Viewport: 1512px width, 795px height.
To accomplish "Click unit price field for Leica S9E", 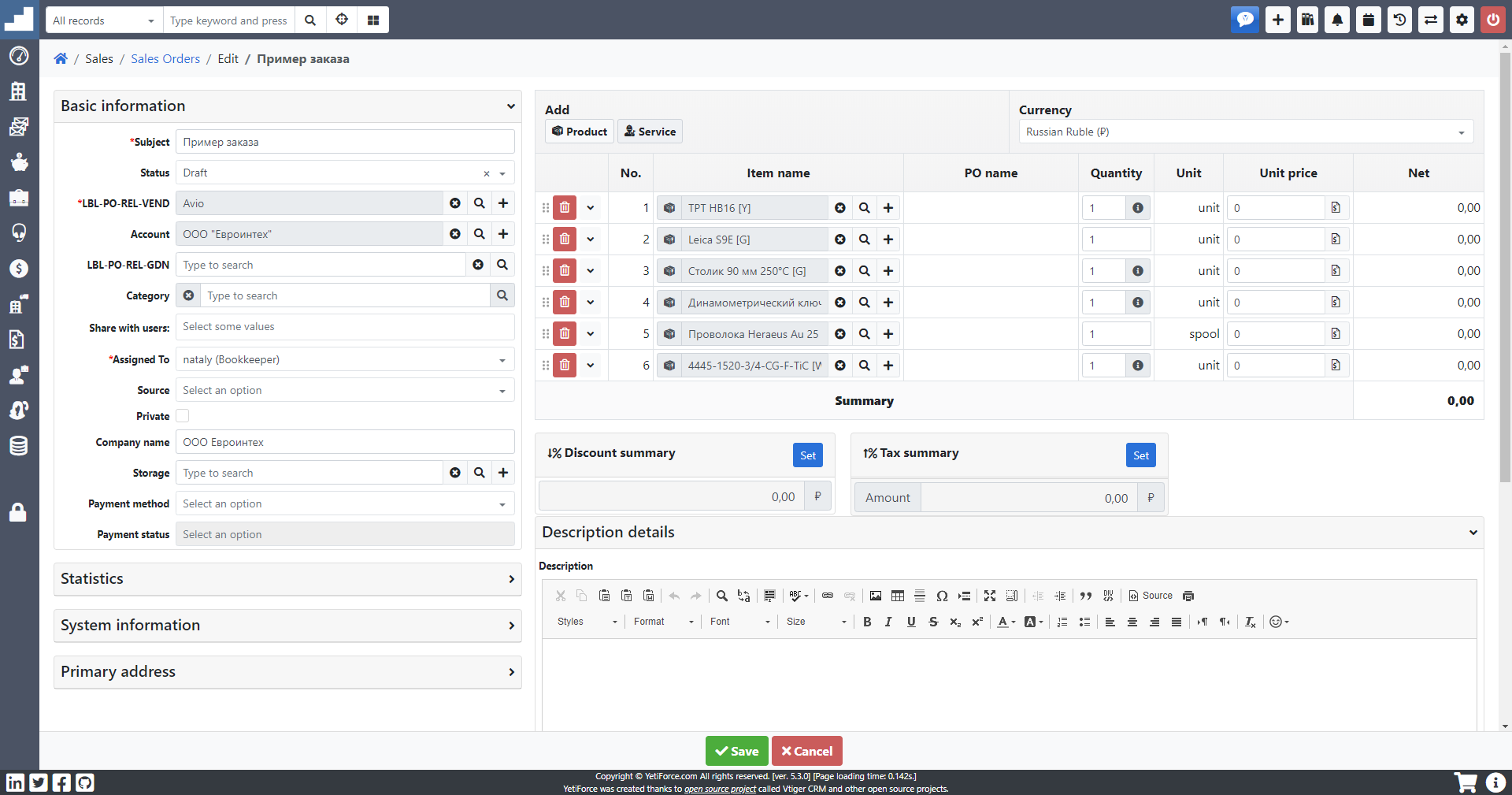I will click(1276, 240).
